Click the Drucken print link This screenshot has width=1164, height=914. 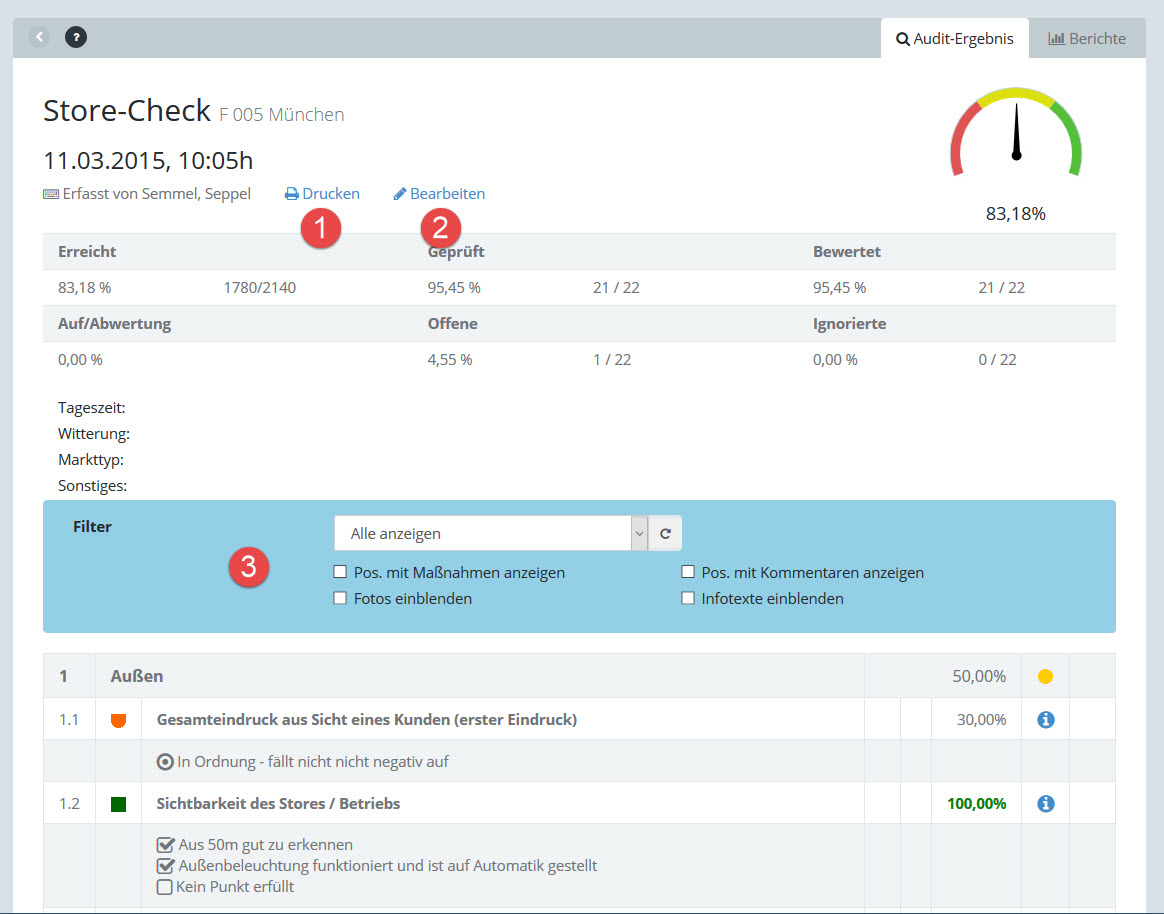point(322,194)
